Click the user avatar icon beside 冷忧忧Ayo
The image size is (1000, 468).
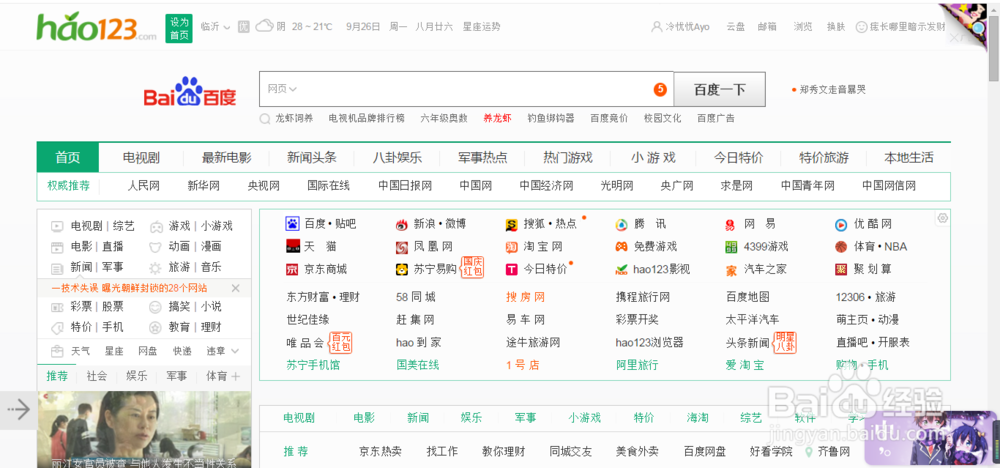tap(657, 27)
